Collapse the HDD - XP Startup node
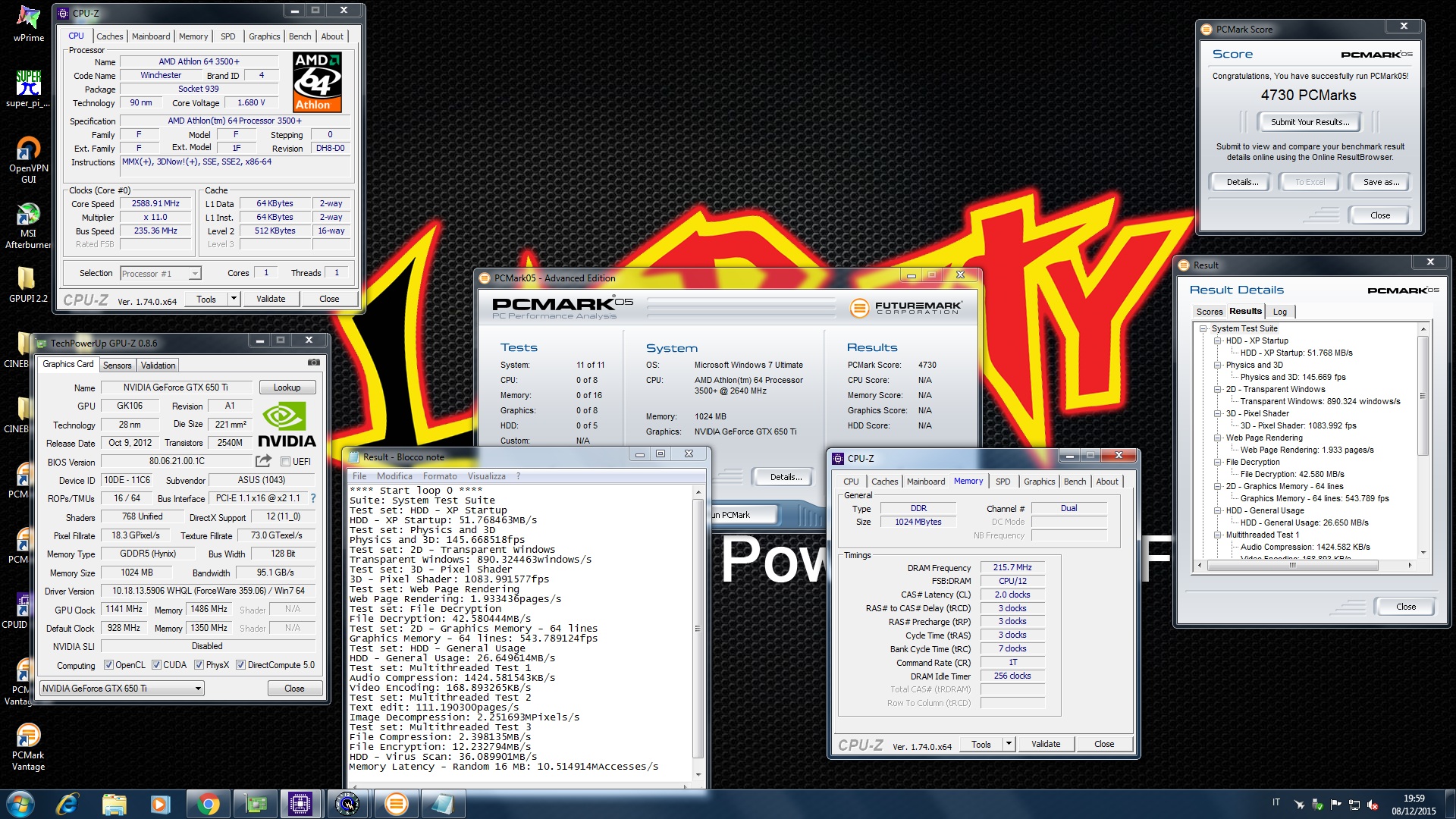 click(x=1217, y=341)
